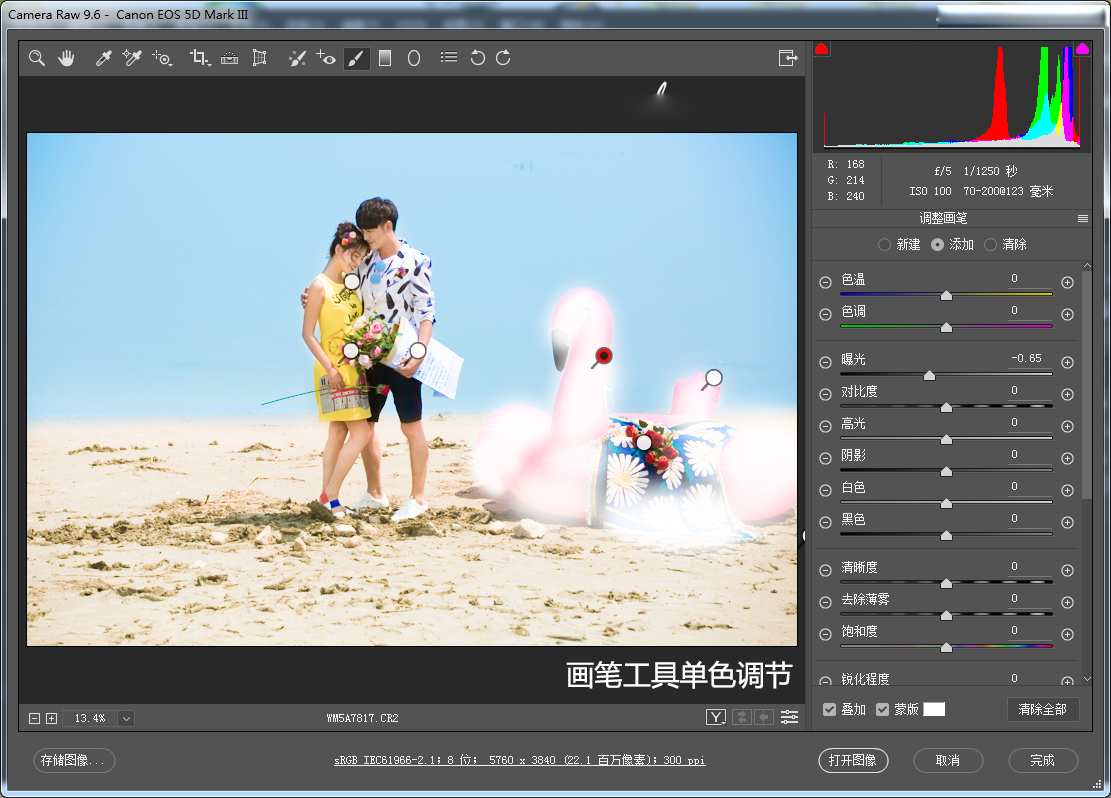
Task: Increase 色温 with plus button
Action: point(1067,282)
